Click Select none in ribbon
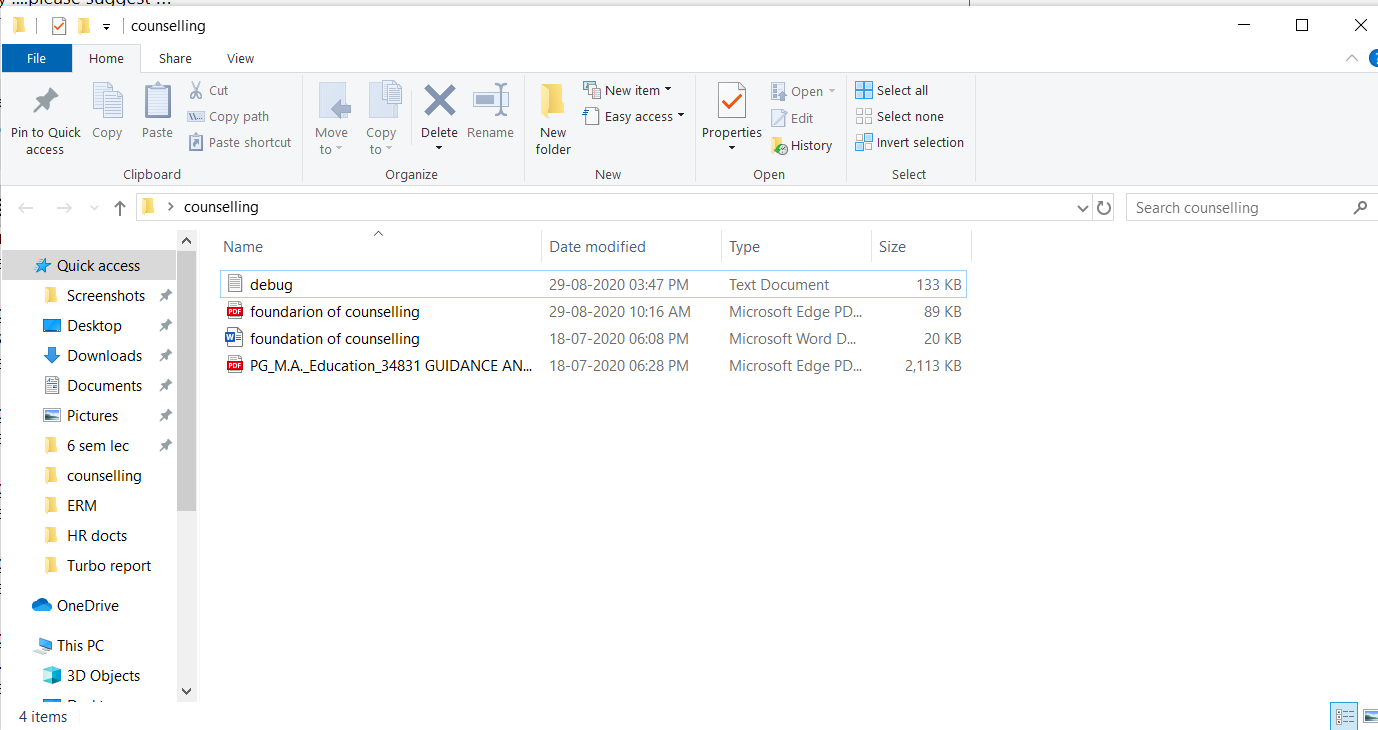The image size is (1378, 730). [x=900, y=116]
